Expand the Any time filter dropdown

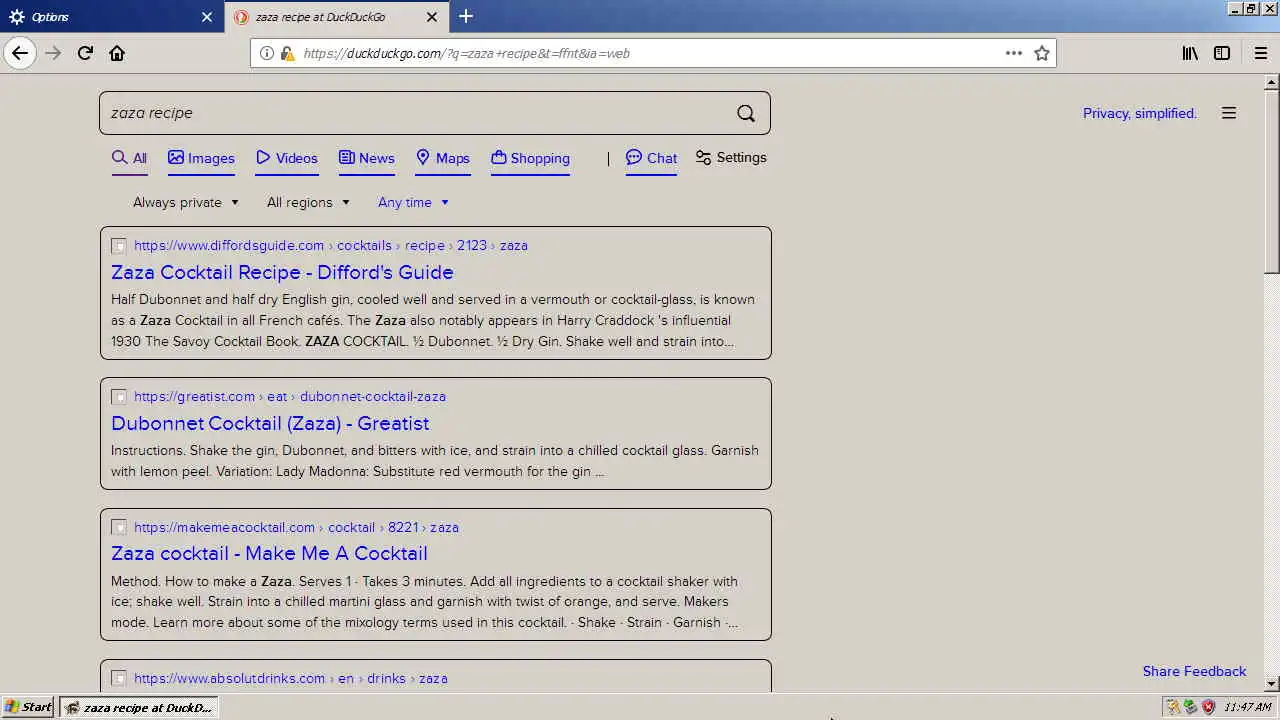pyautogui.click(x=413, y=202)
